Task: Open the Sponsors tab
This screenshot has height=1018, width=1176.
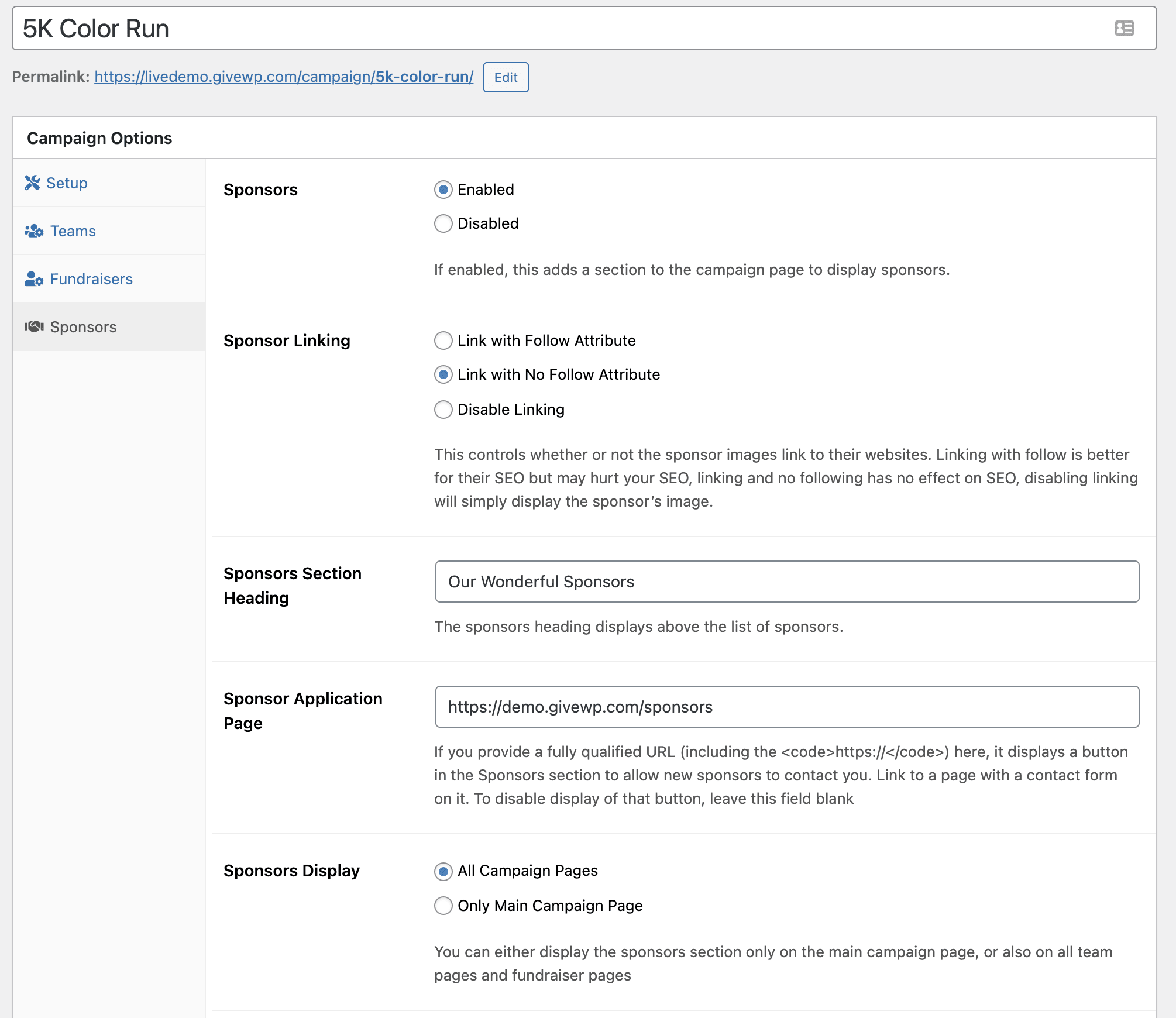Action: click(x=109, y=327)
